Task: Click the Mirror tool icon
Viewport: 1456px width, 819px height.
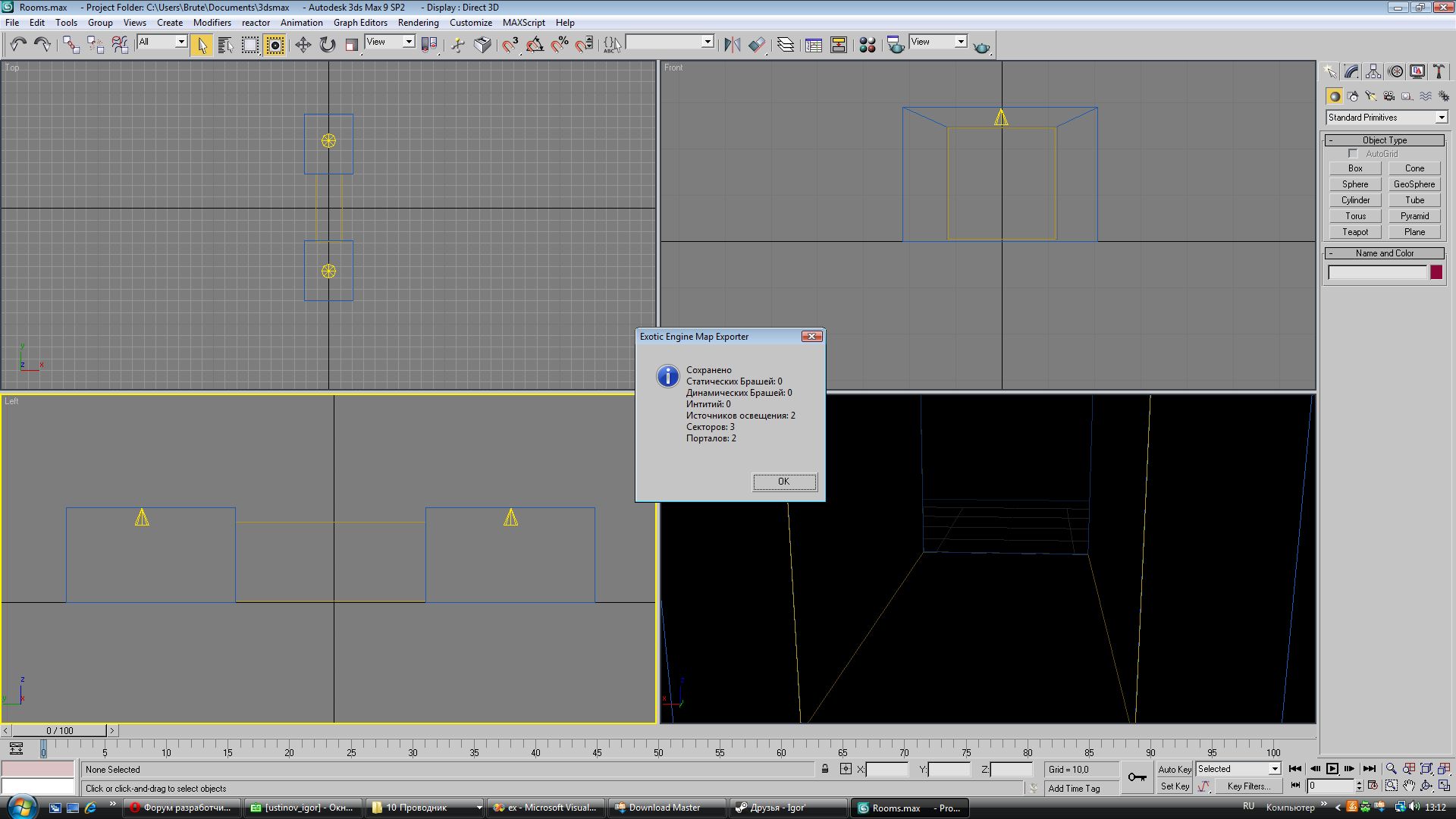Action: point(732,45)
